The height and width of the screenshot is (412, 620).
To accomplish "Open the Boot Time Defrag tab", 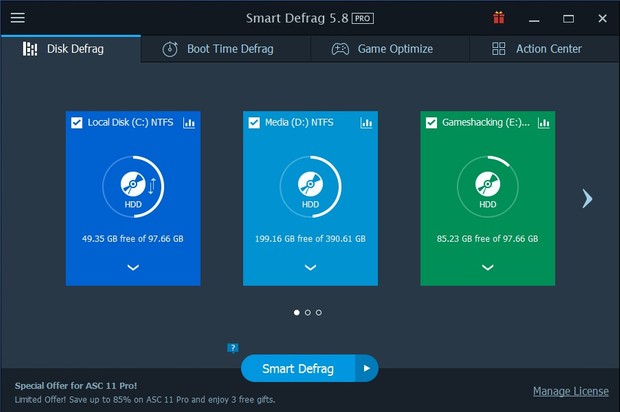I will (x=226, y=49).
